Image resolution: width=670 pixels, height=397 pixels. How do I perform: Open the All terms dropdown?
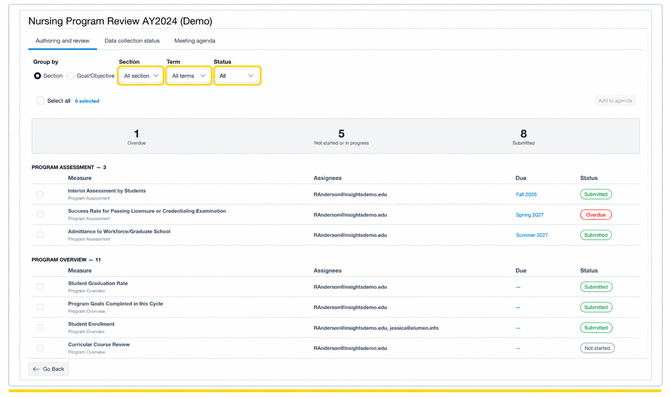click(x=188, y=76)
